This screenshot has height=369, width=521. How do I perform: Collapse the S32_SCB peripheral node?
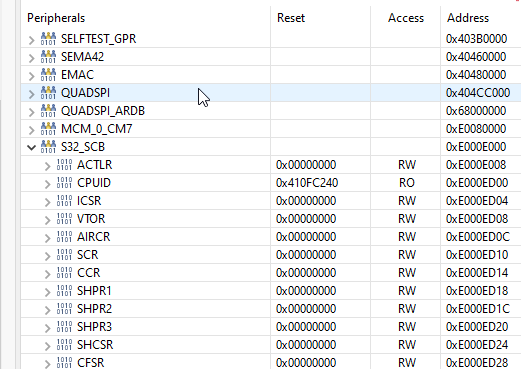[31, 147]
